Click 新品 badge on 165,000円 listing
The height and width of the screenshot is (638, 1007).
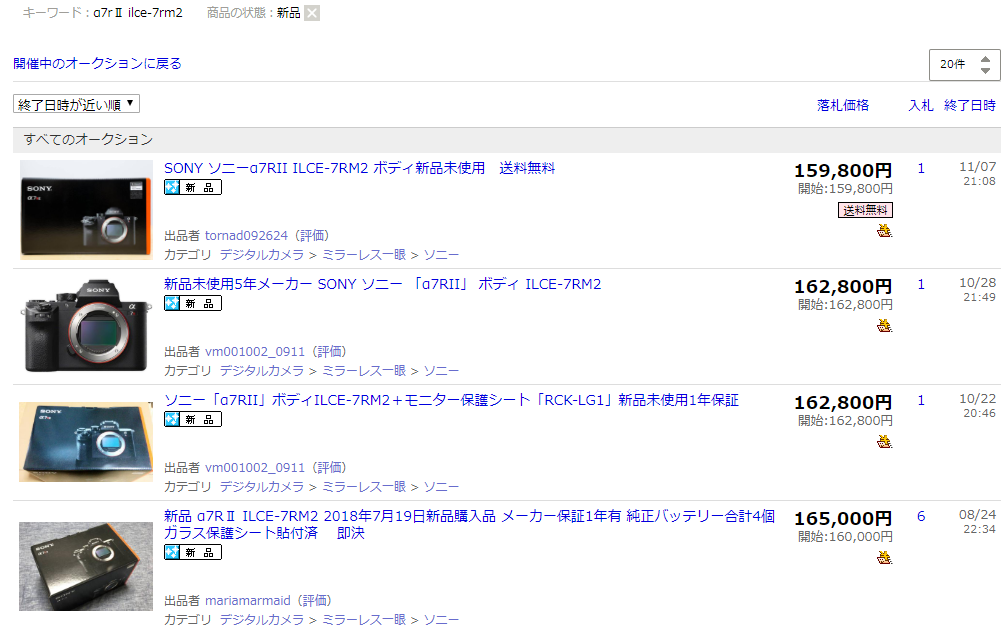[x=193, y=553]
